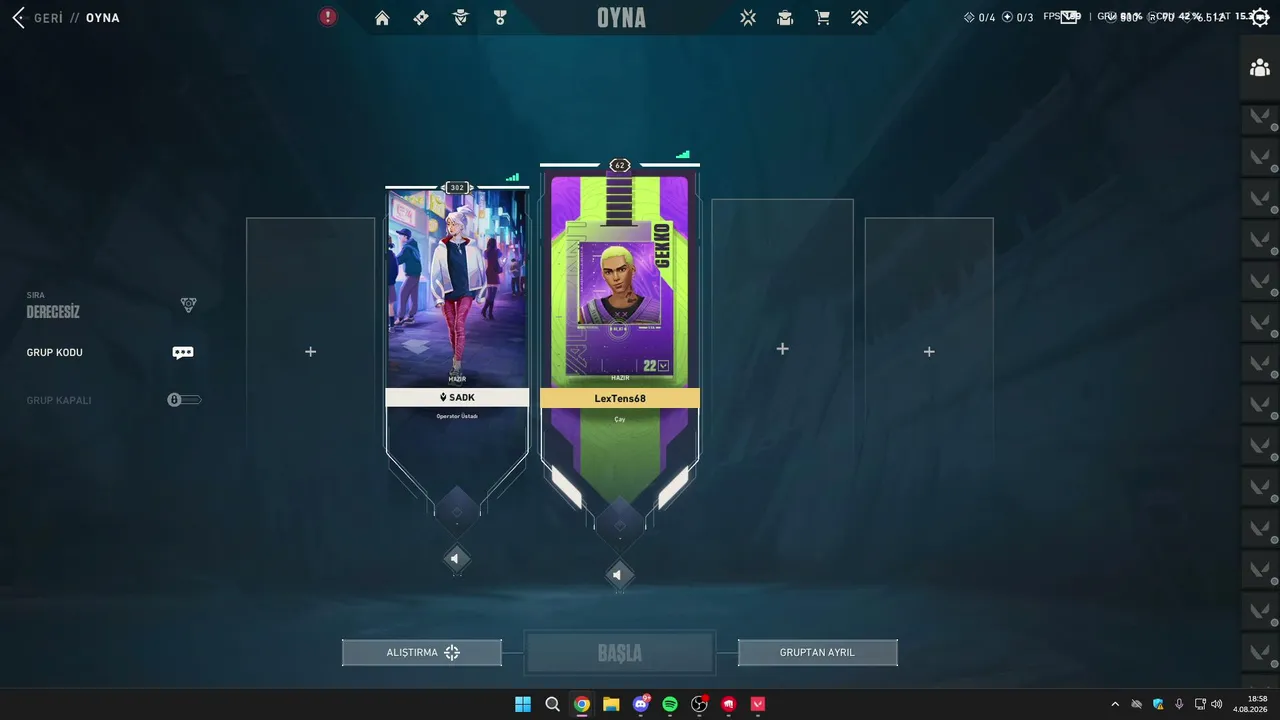Open the Home tab icon
This screenshot has width=1280, height=720.
tap(382, 18)
